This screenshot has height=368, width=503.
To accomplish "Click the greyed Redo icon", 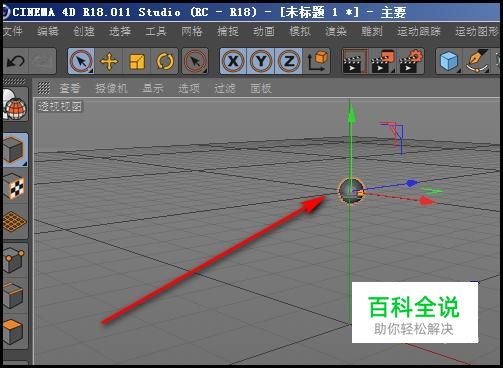I will 42,61.
